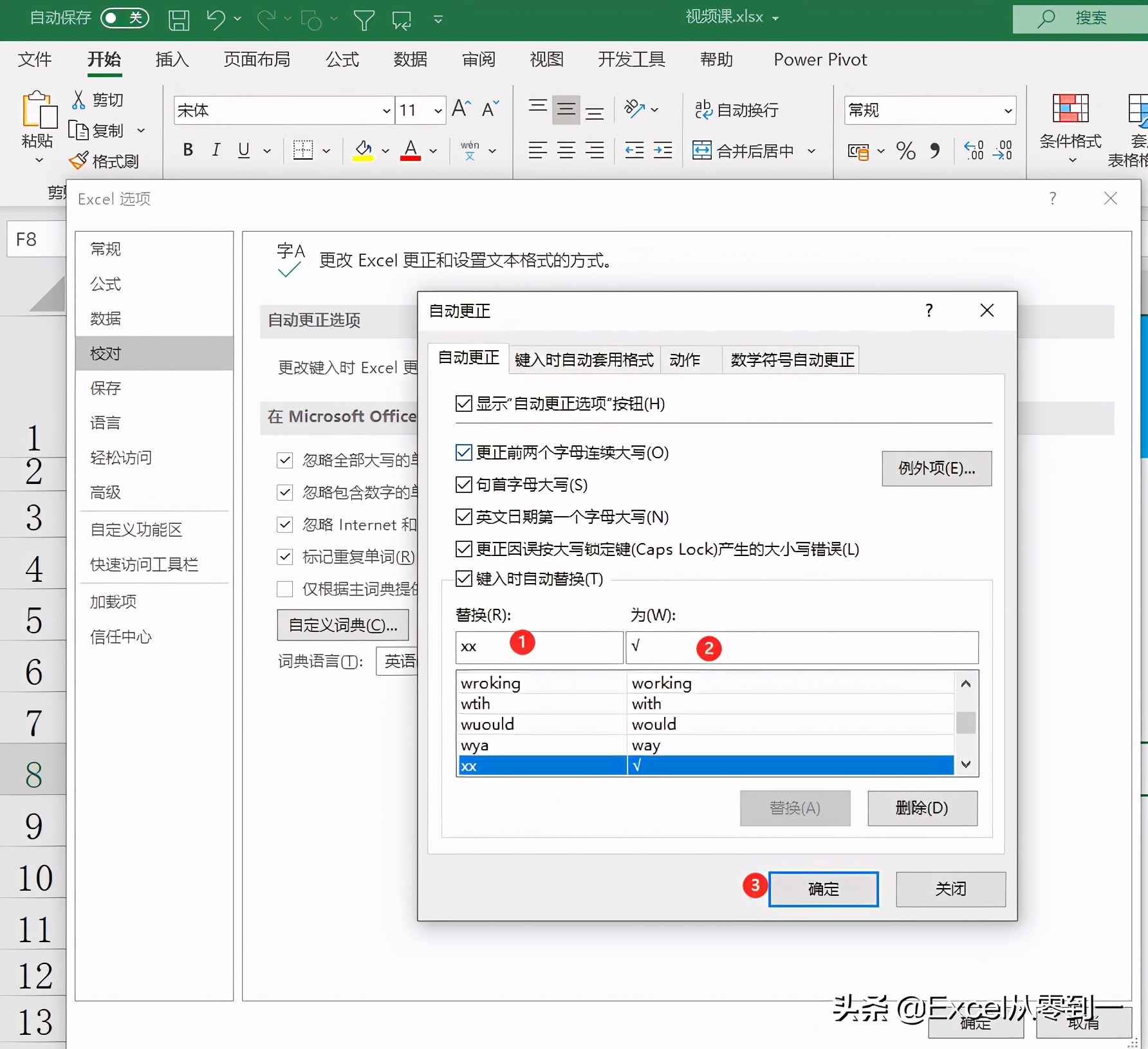Click the Percent Style icon

(x=906, y=151)
